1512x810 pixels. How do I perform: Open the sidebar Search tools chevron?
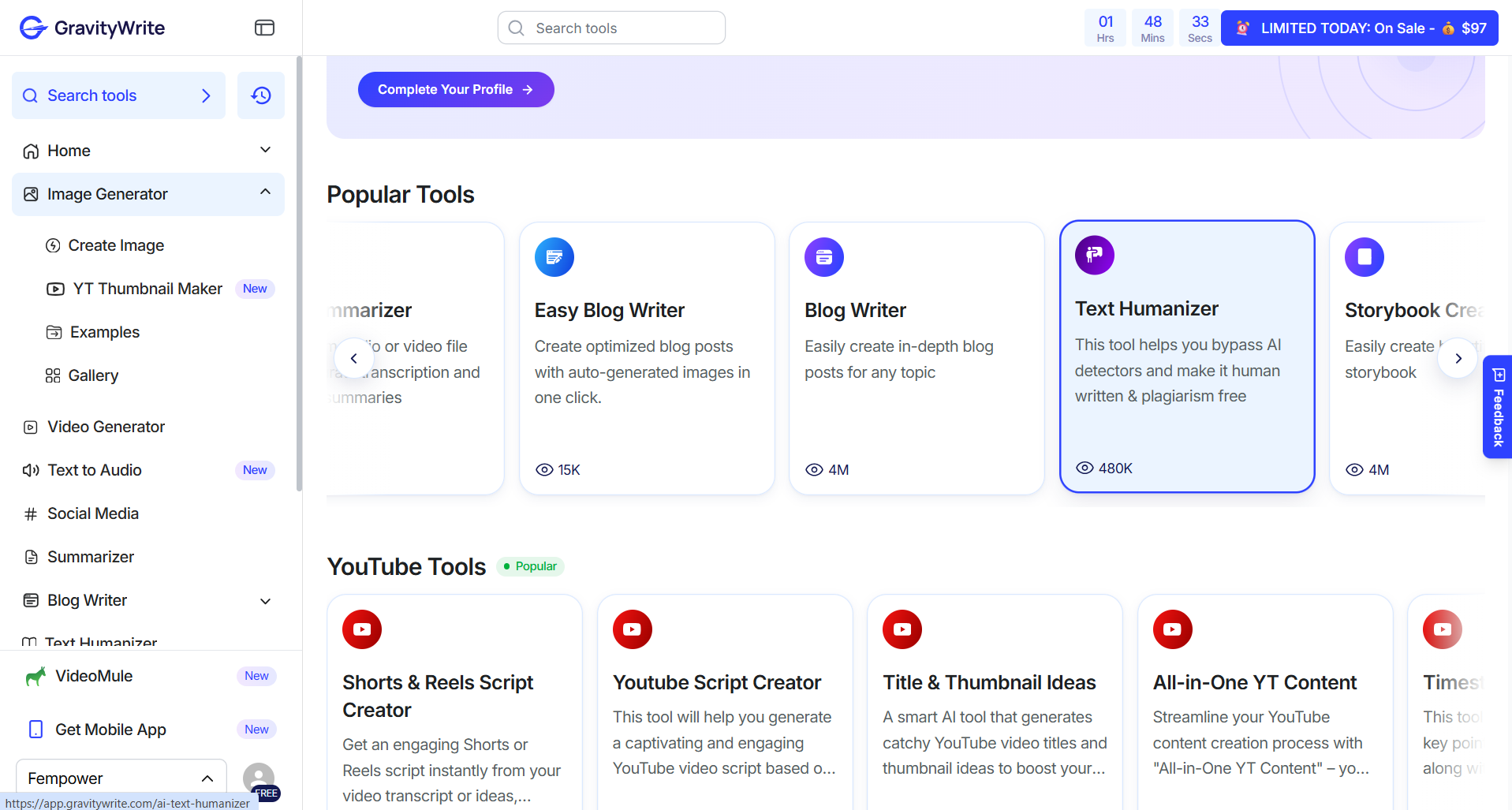pos(206,95)
